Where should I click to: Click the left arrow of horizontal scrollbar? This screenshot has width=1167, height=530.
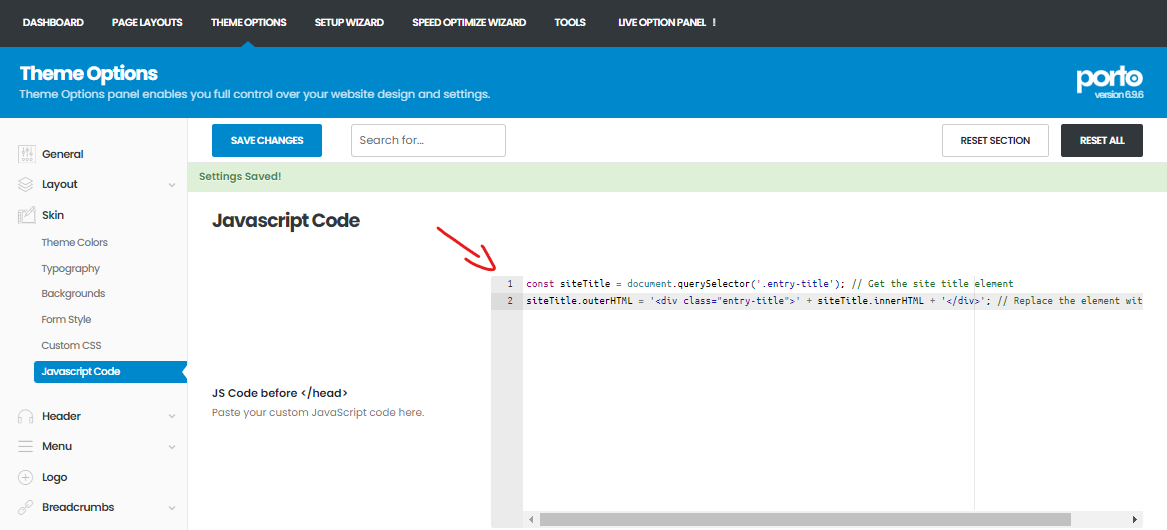(531, 520)
